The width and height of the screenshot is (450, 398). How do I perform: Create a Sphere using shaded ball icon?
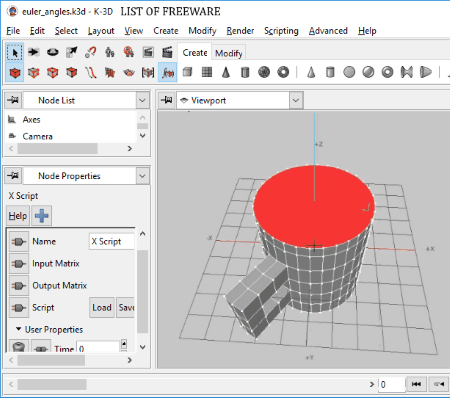(368, 72)
